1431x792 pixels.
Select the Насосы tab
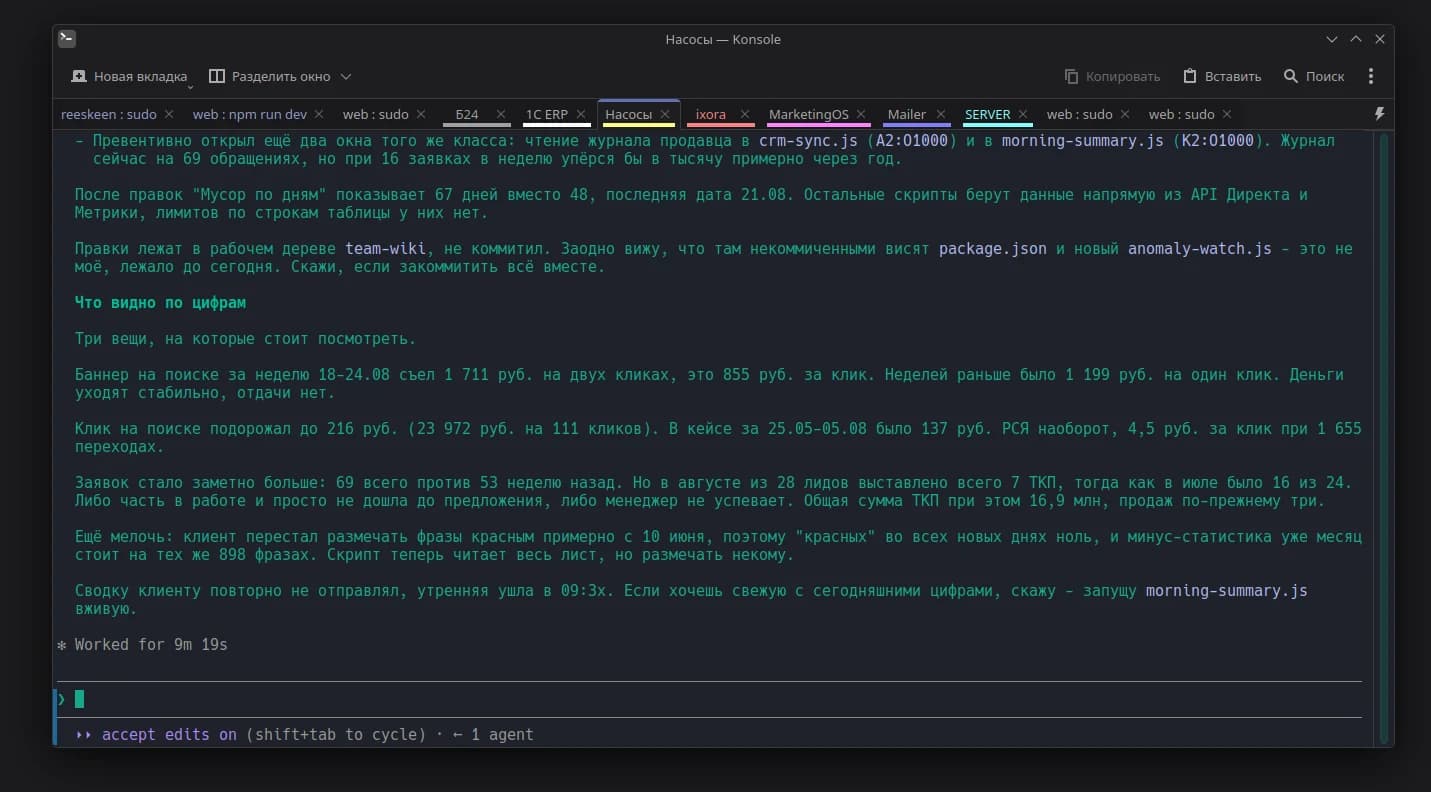pyautogui.click(x=628, y=114)
